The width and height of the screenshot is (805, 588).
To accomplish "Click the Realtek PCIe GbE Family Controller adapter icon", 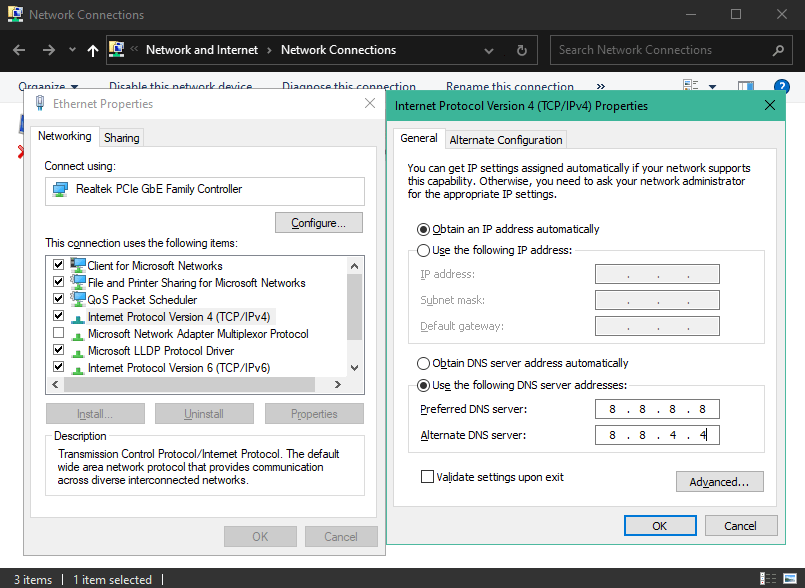I will (x=62, y=191).
